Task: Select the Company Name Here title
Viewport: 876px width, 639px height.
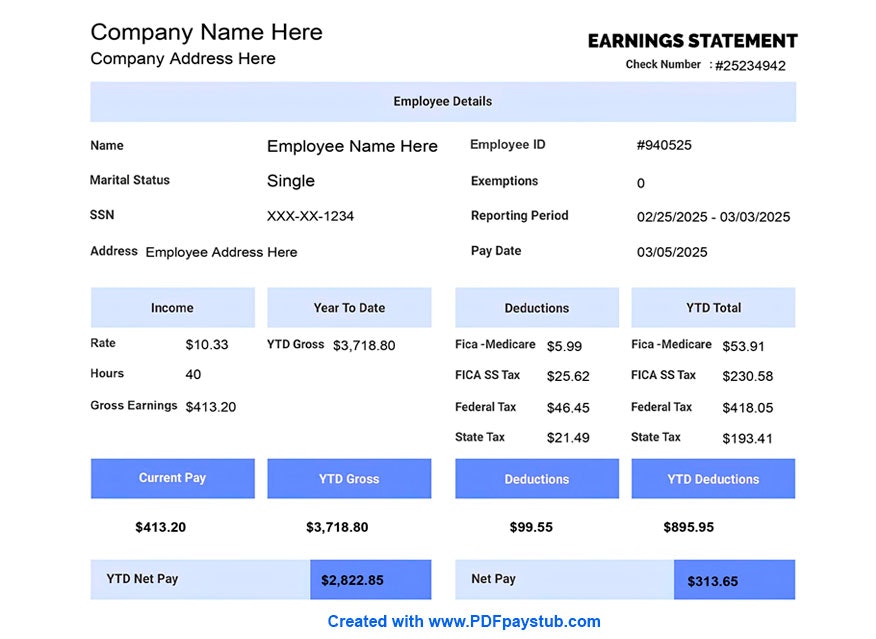Action: 206,32
